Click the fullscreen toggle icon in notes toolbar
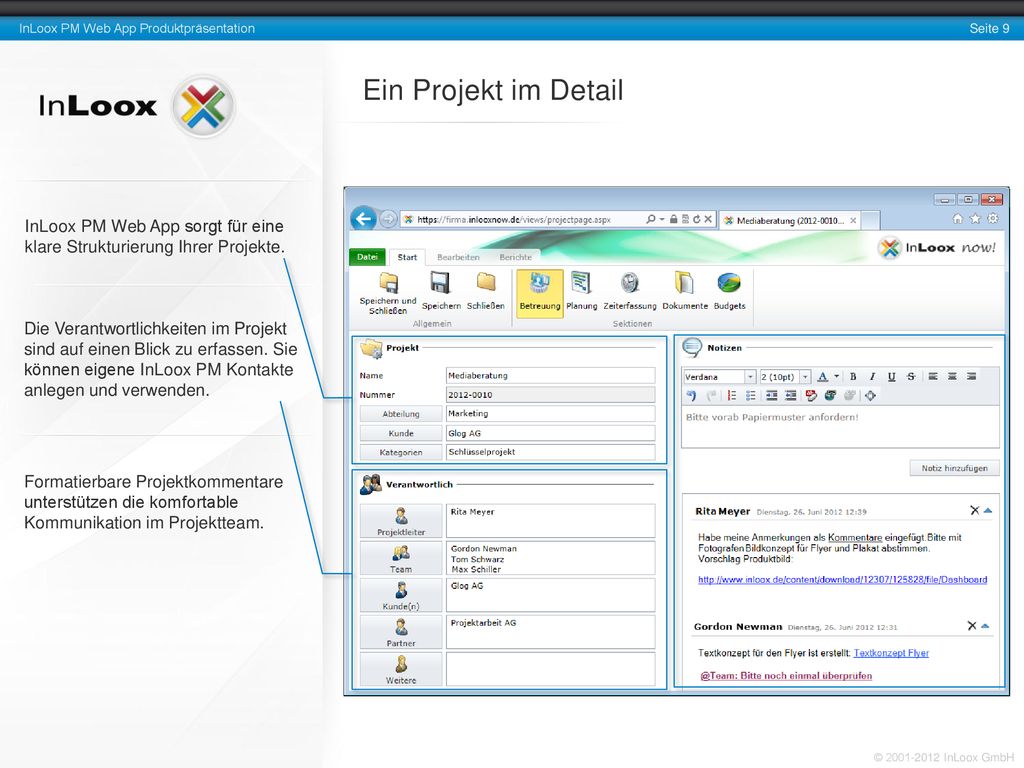Screen dimensions: 1024x768 click(x=871, y=396)
